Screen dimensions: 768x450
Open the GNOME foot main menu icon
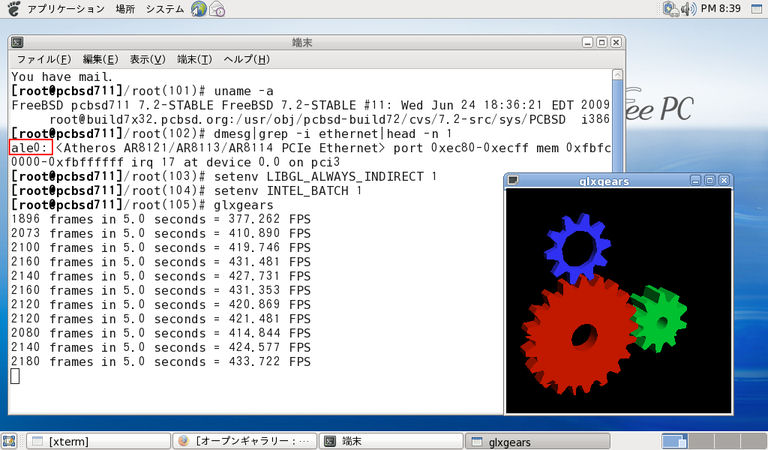tap(14, 8)
